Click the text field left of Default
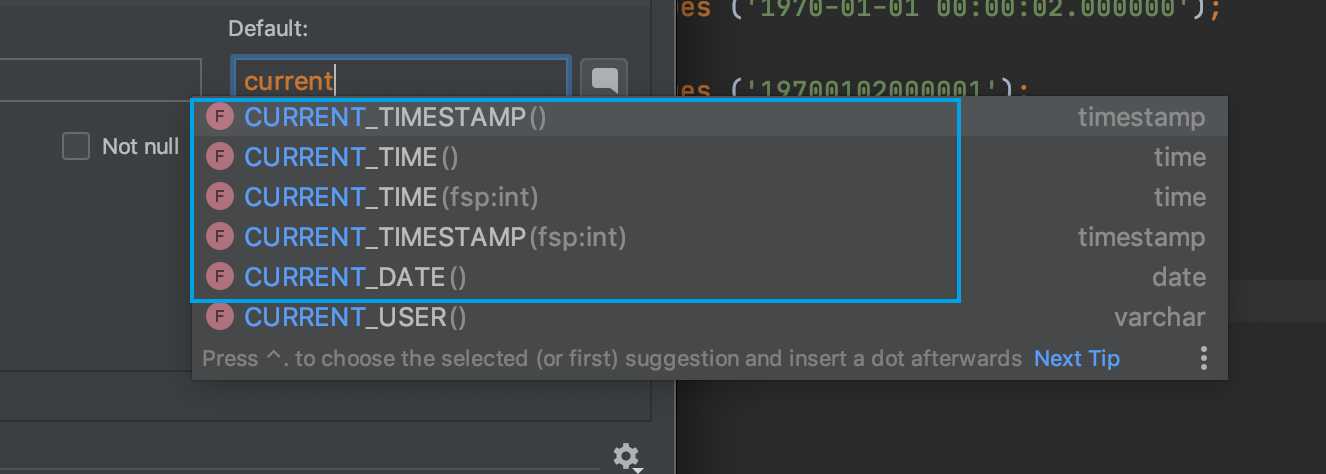 (100, 80)
